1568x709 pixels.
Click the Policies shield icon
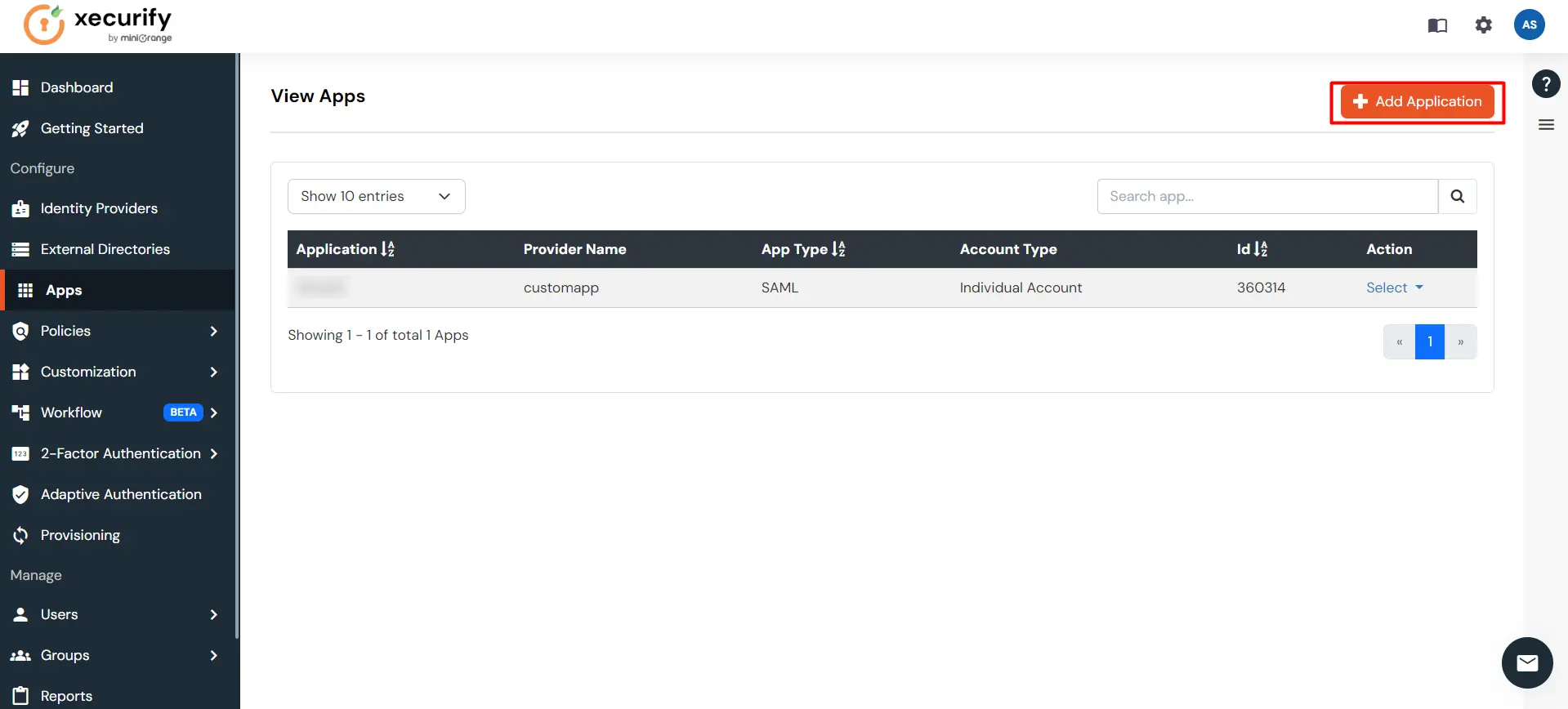pos(20,331)
